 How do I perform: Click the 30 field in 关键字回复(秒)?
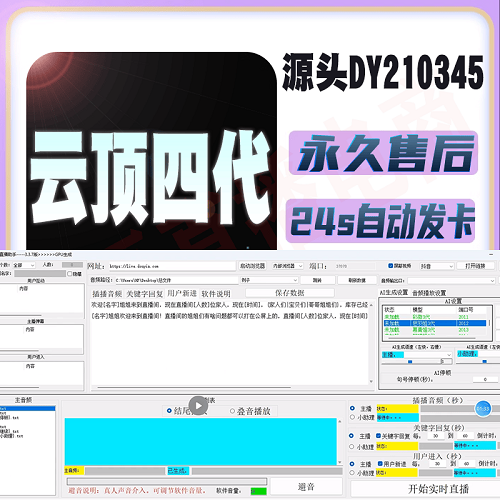(435, 436)
